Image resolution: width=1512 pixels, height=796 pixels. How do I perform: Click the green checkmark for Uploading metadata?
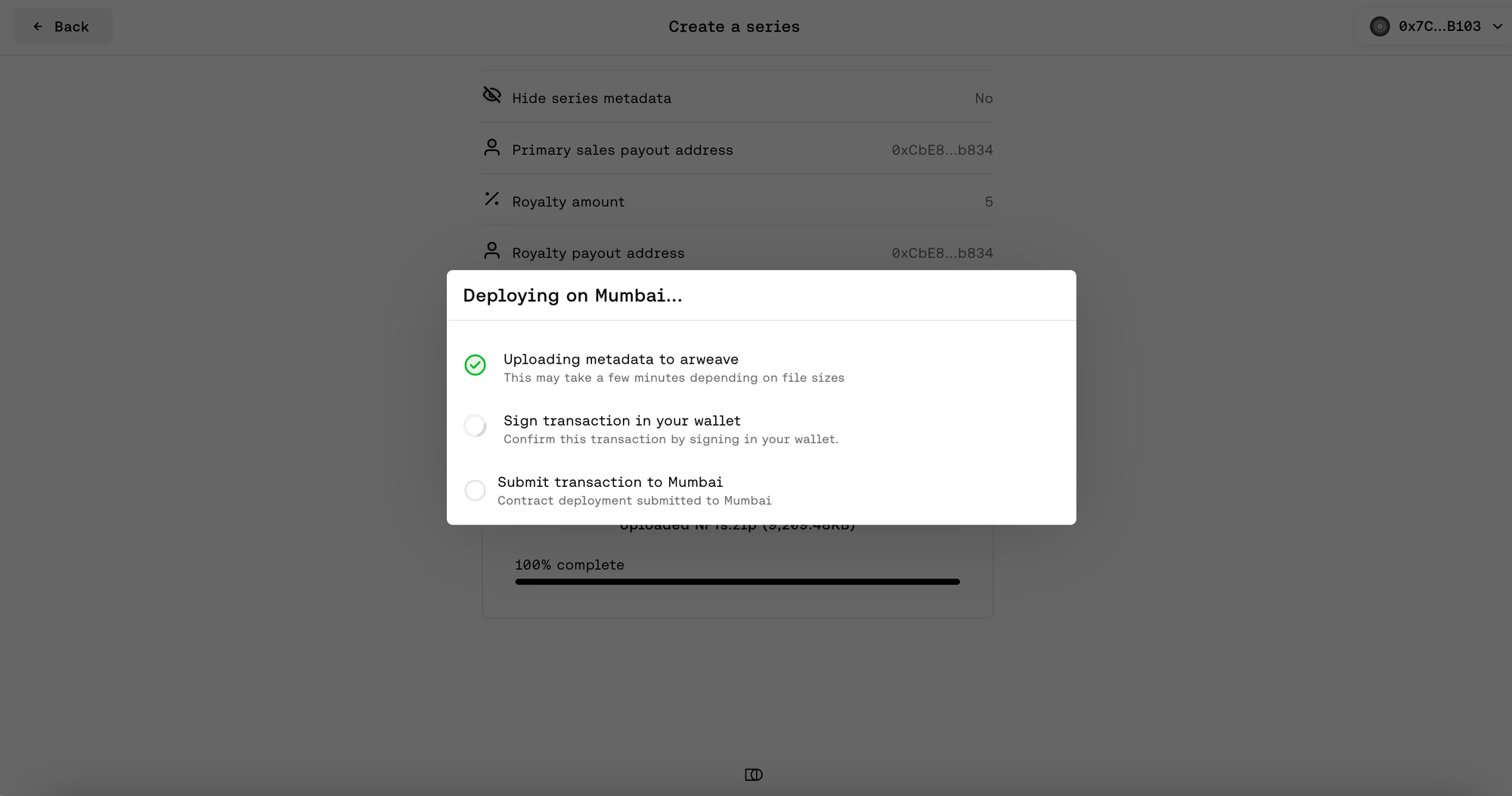point(475,365)
